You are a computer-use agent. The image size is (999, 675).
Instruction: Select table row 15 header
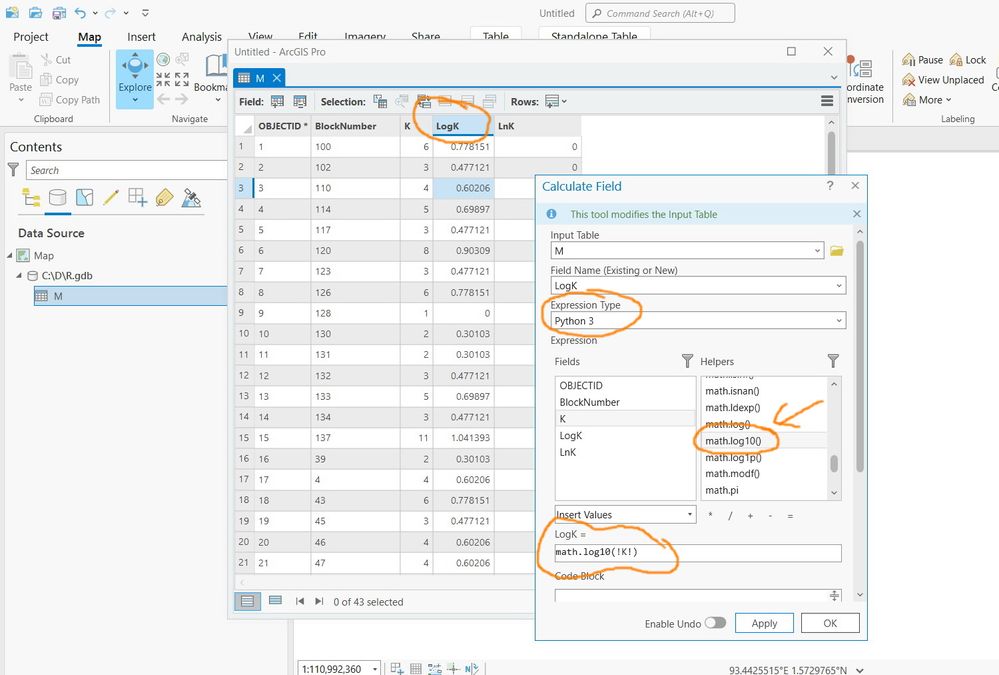244,438
